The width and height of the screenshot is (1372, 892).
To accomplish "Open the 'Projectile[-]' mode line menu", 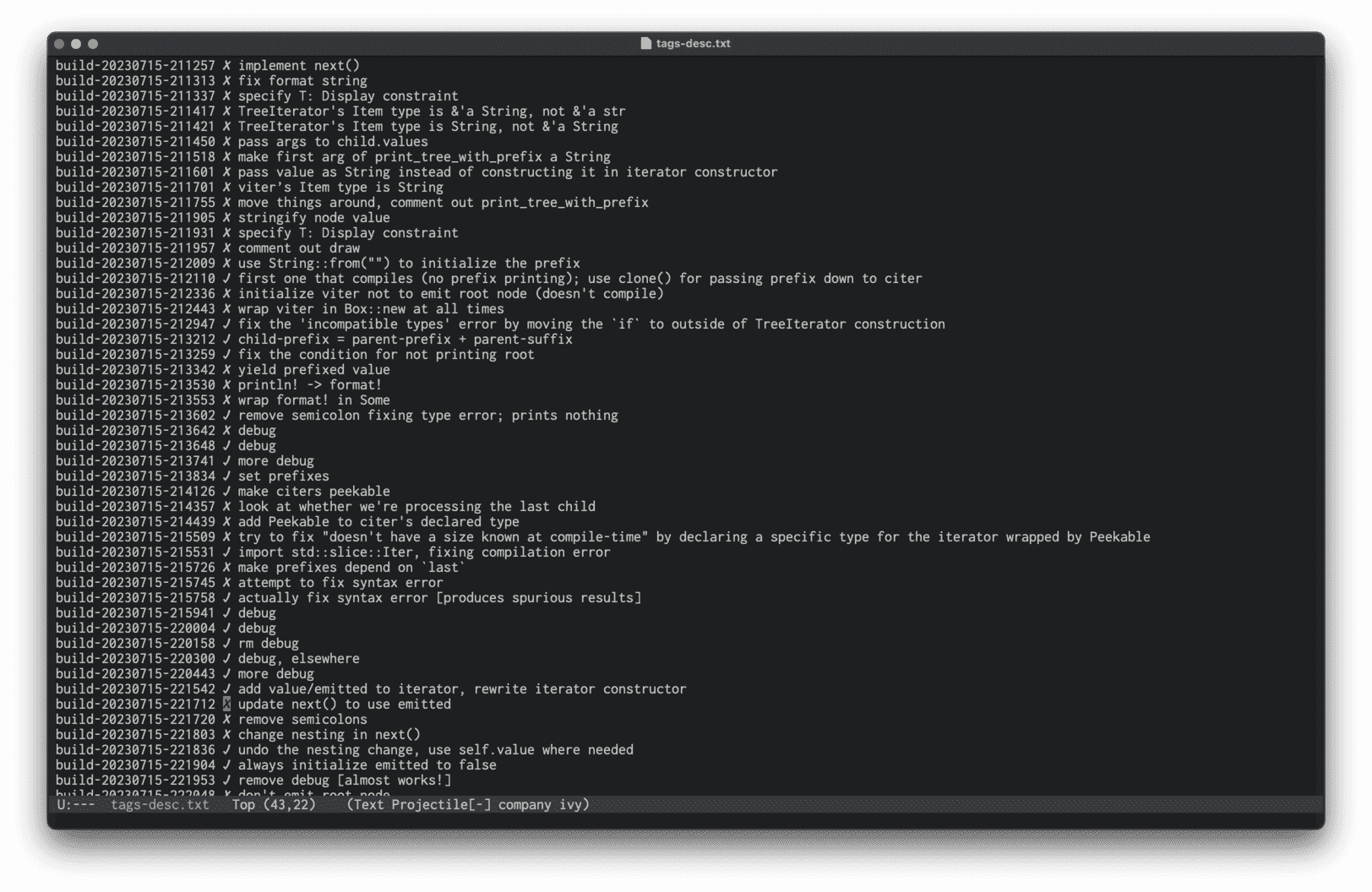I will coord(440,805).
